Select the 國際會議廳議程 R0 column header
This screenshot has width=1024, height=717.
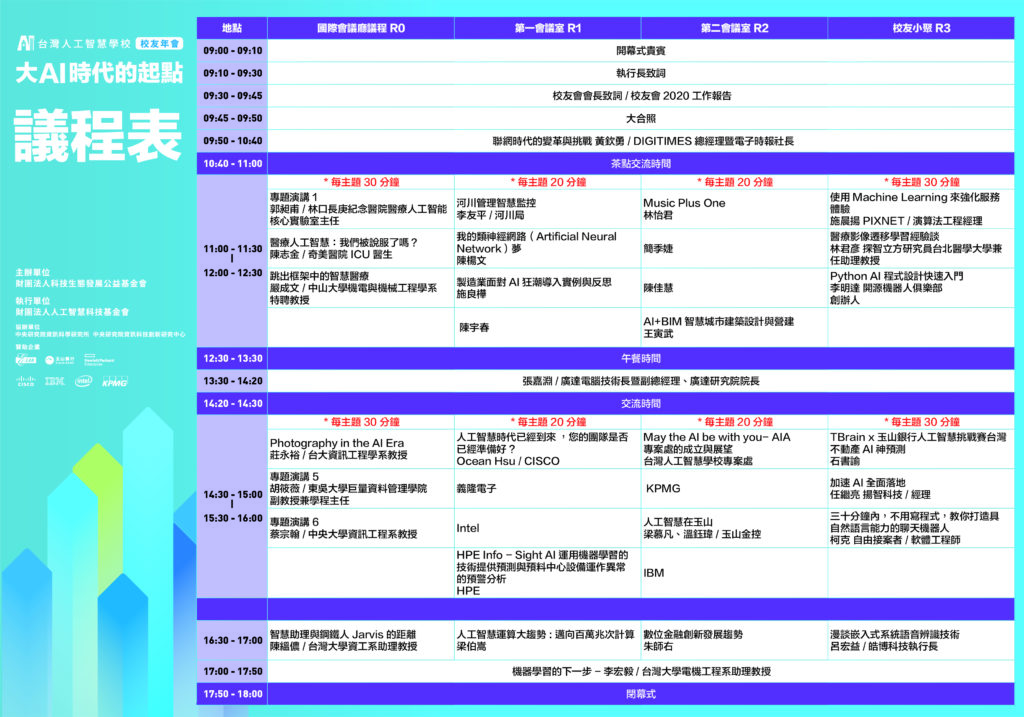click(x=360, y=29)
